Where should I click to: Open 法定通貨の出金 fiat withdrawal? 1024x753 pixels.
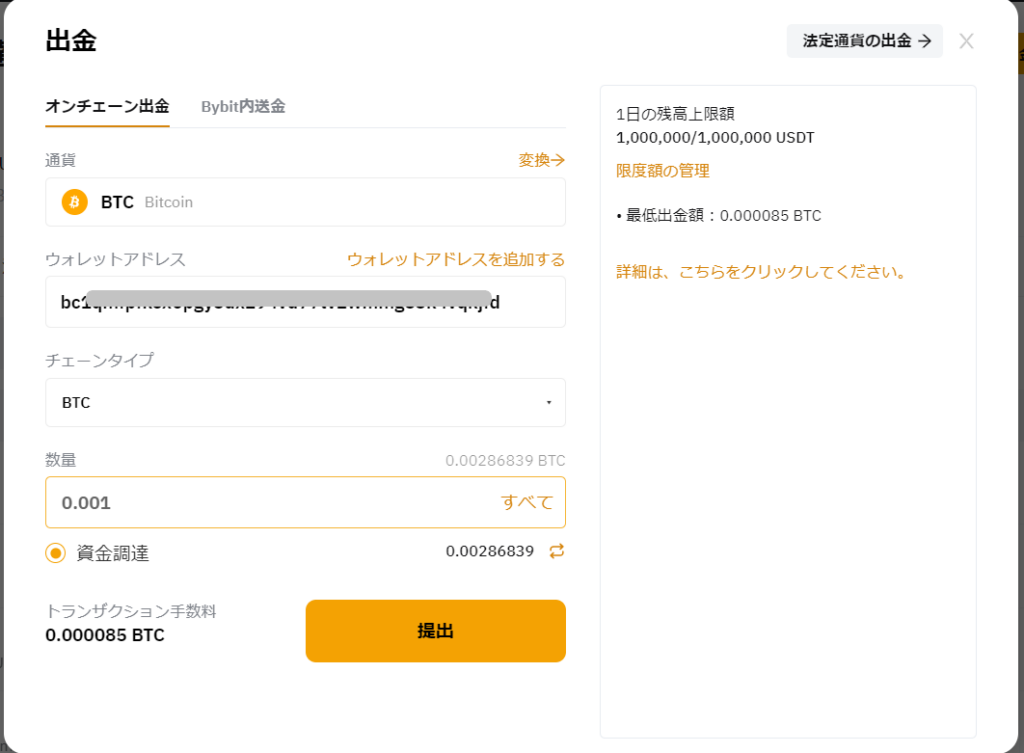pyautogui.click(x=865, y=40)
